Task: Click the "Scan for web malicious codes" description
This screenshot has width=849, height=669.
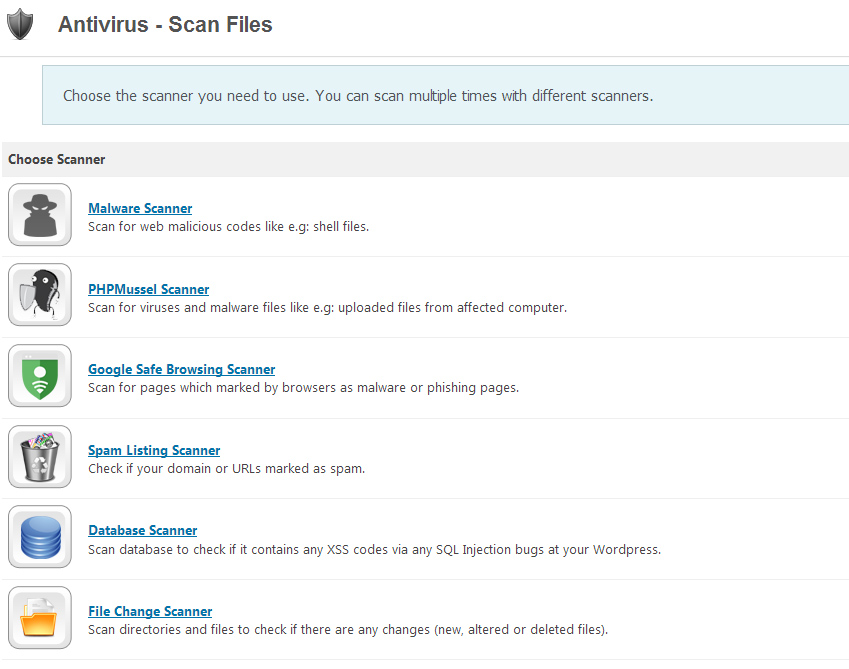Action: pyautogui.click(x=228, y=227)
